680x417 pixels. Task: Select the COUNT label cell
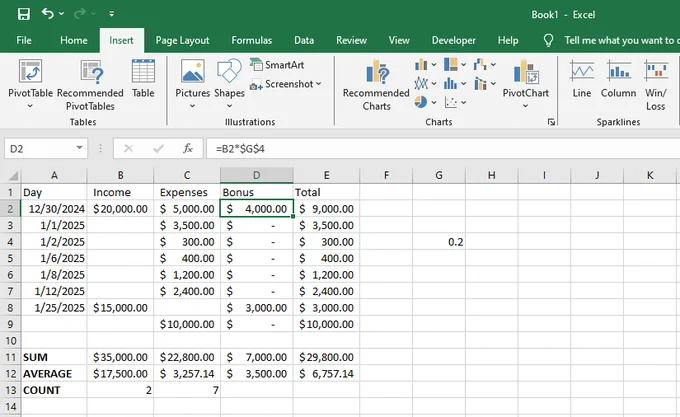(x=54, y=390)
